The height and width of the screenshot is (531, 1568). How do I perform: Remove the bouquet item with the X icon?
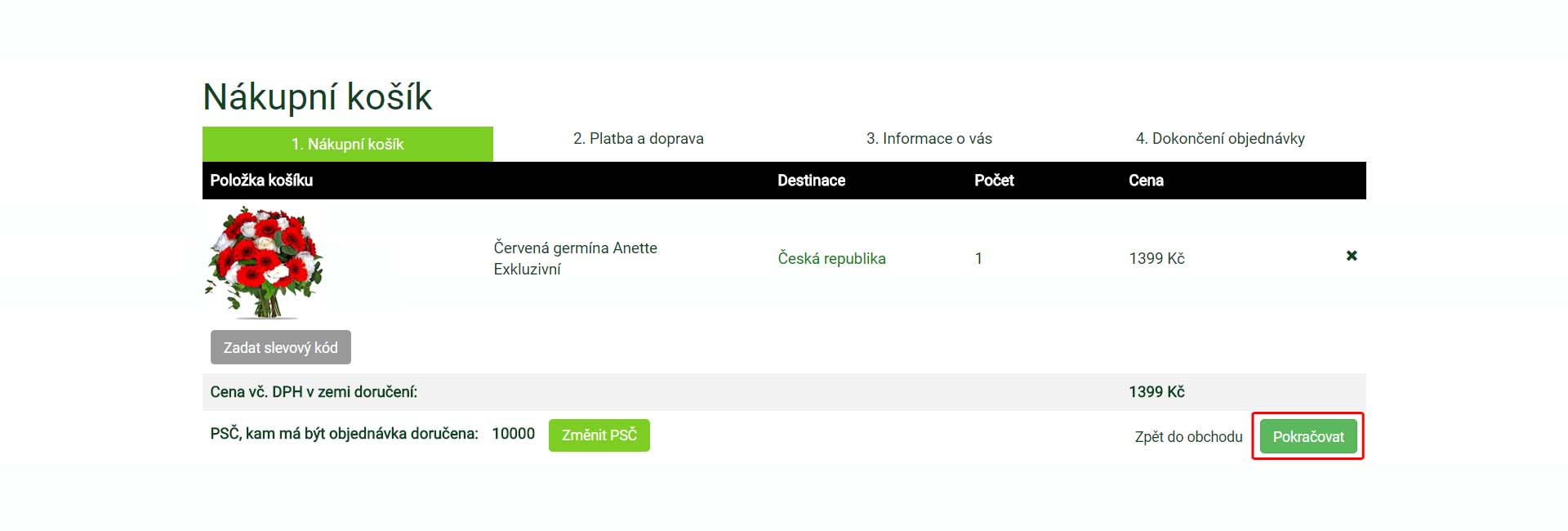(1352, 256)
